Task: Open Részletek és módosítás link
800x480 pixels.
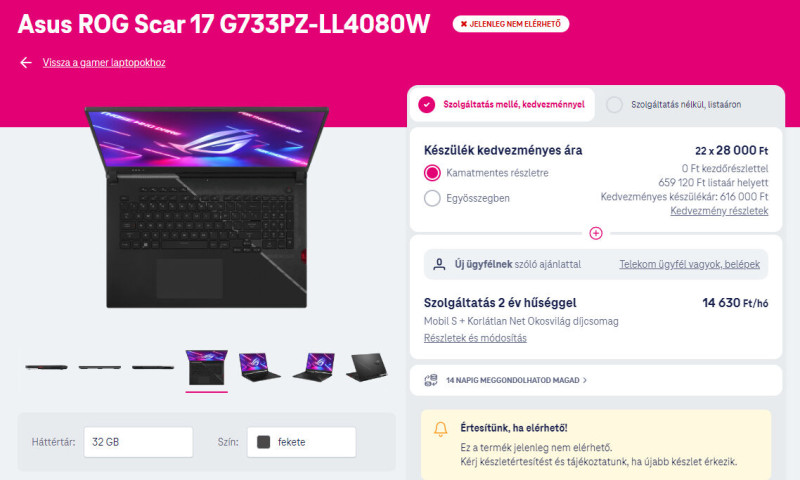Action: pyautogui.click(x=475, y=338)
